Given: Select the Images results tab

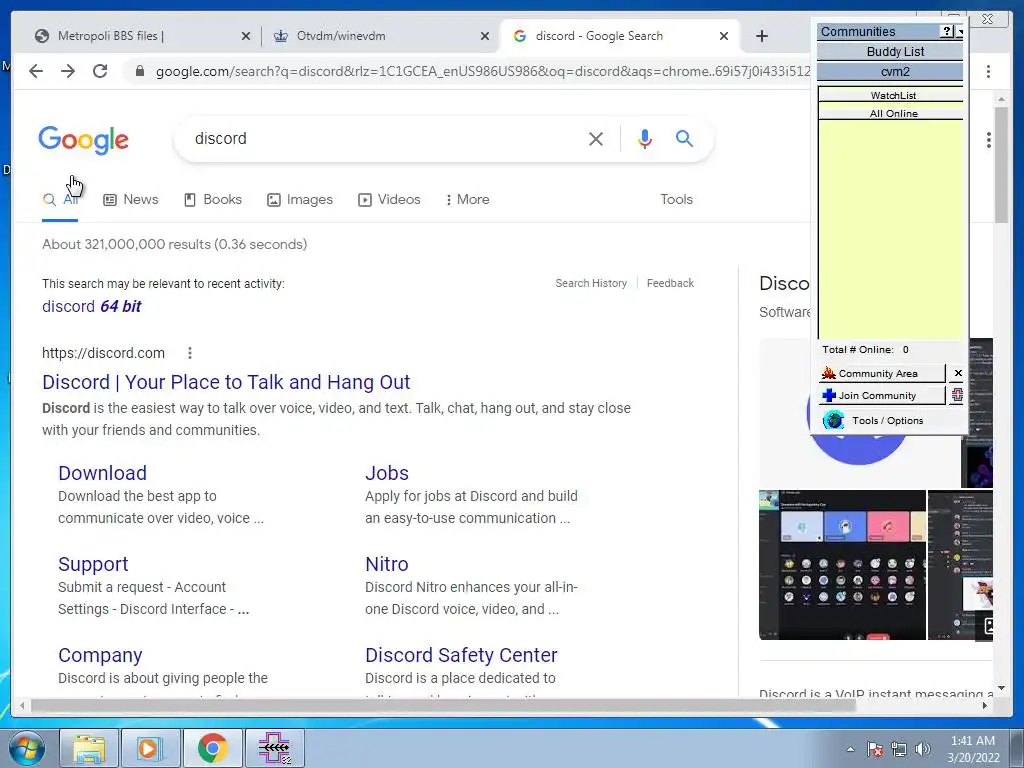Looking at the screenshot, I should (300, 200).
